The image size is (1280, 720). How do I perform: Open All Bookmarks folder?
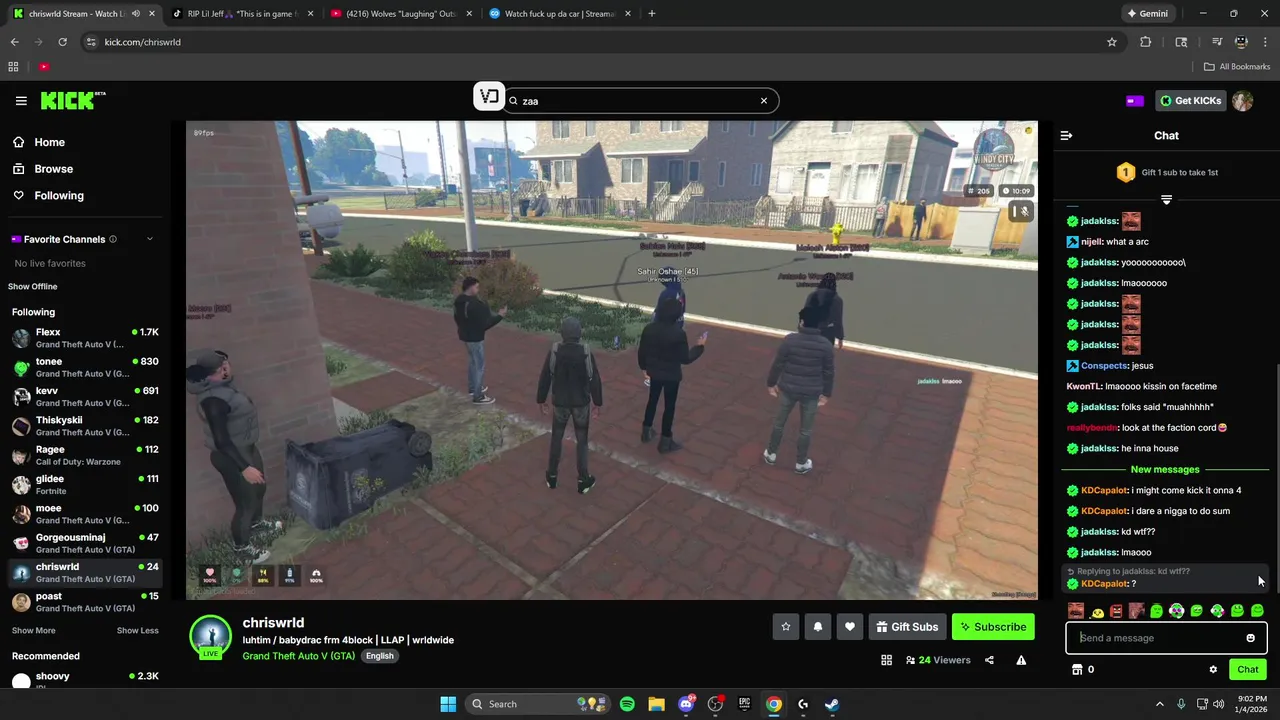(x=1237, y=67)
